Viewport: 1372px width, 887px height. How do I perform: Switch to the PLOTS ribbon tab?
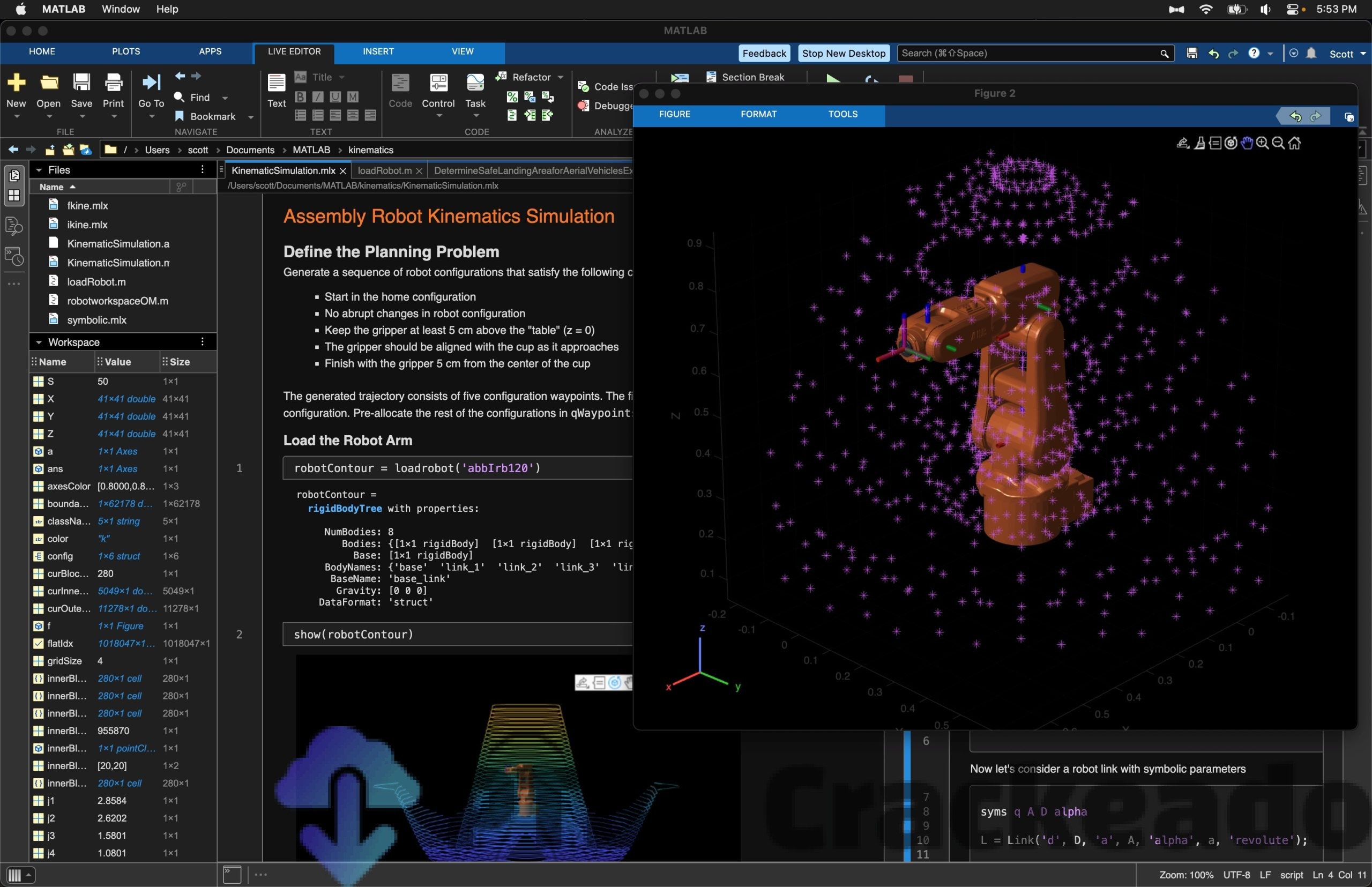point(126,51)
